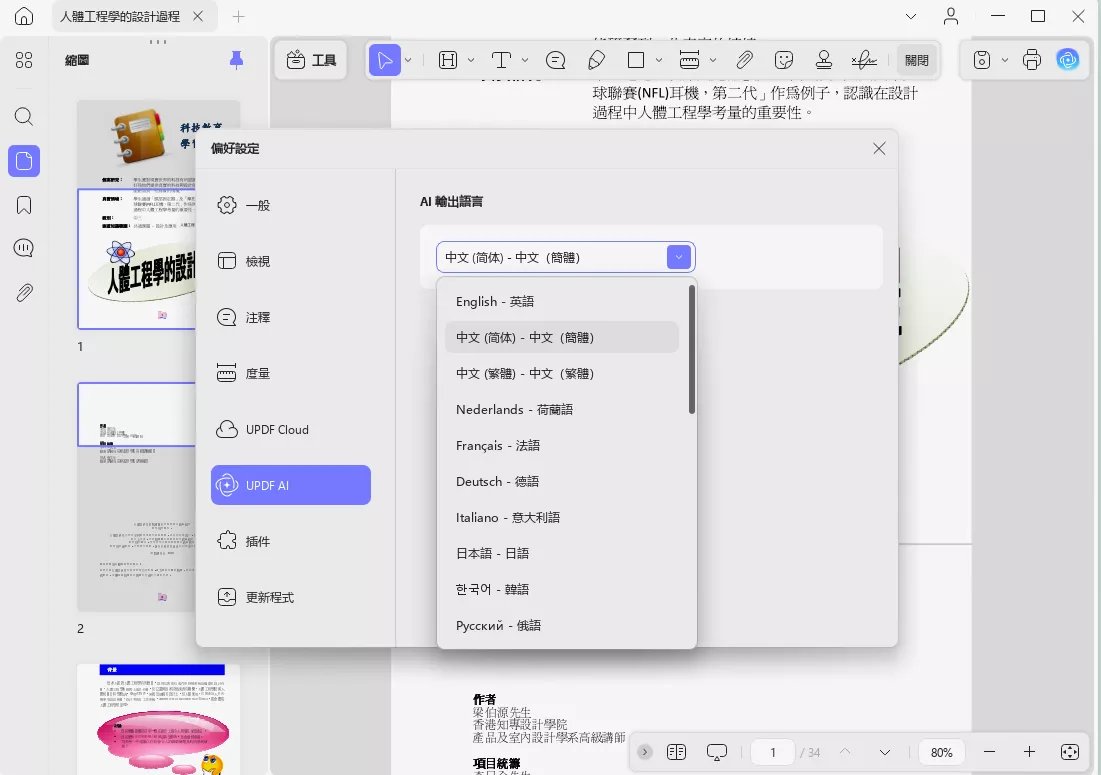This screenshot has height=775, width=1101.
Task: Choose Русский - 俄語 option
Action: click(x=562, y=625)
